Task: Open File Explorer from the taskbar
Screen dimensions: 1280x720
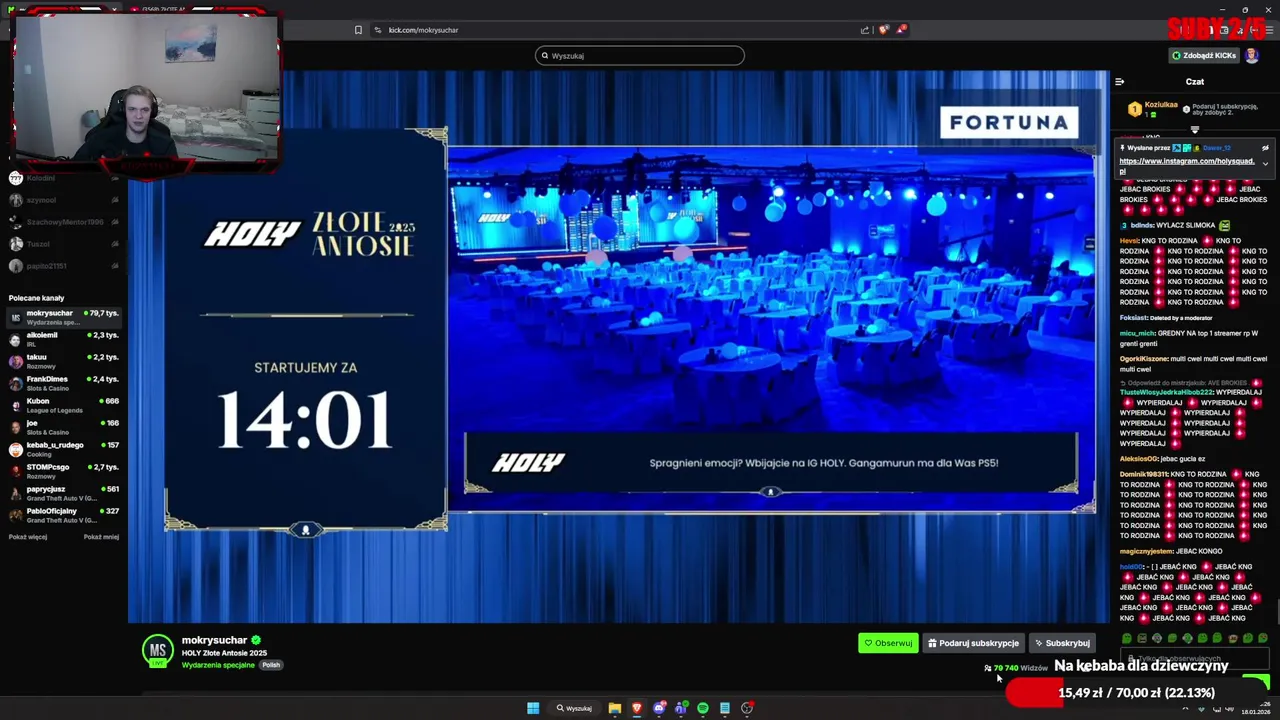Action: tap(615, 708)
